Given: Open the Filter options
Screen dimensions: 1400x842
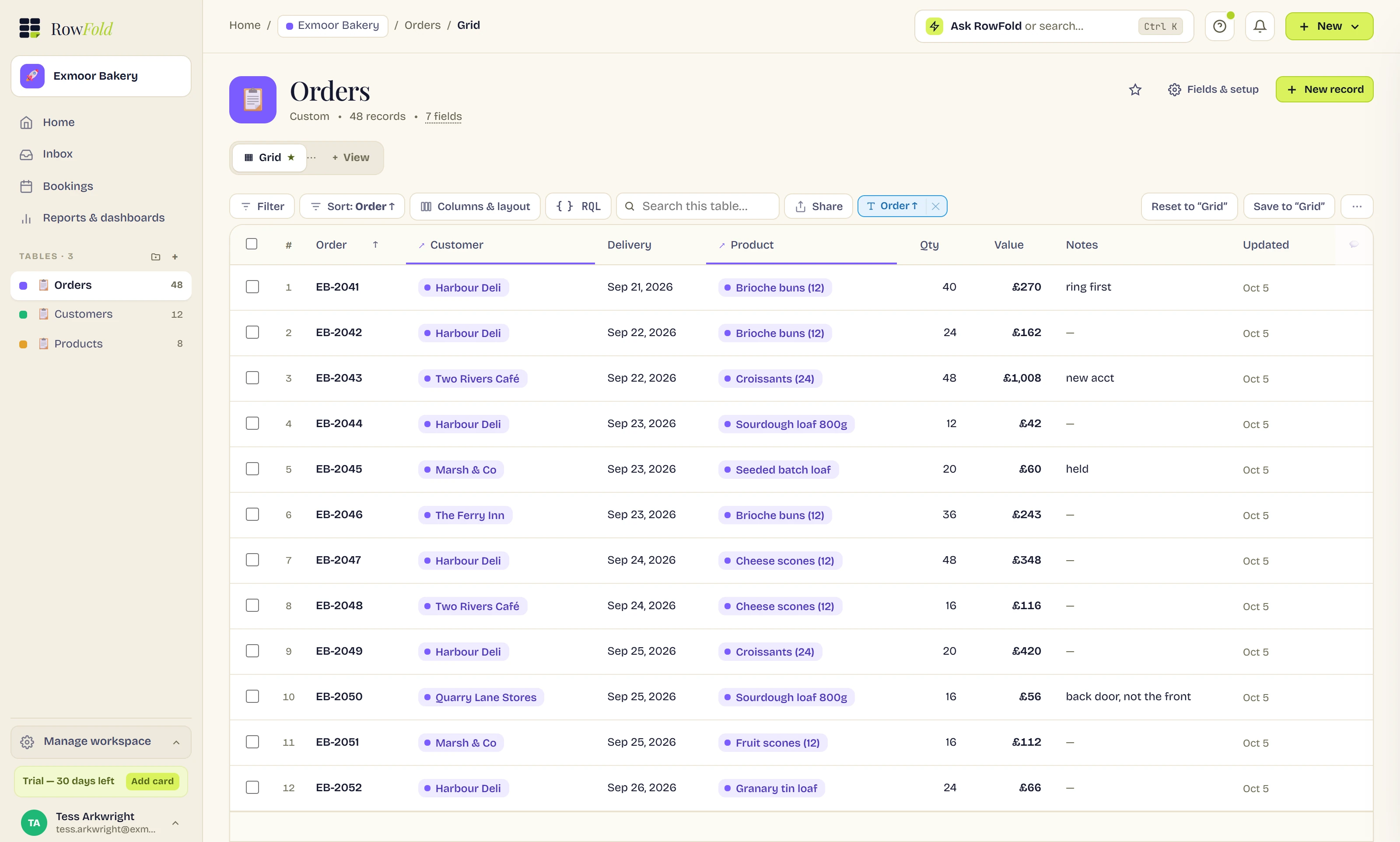Looking at the screenshot, I should tap(262, 207).
